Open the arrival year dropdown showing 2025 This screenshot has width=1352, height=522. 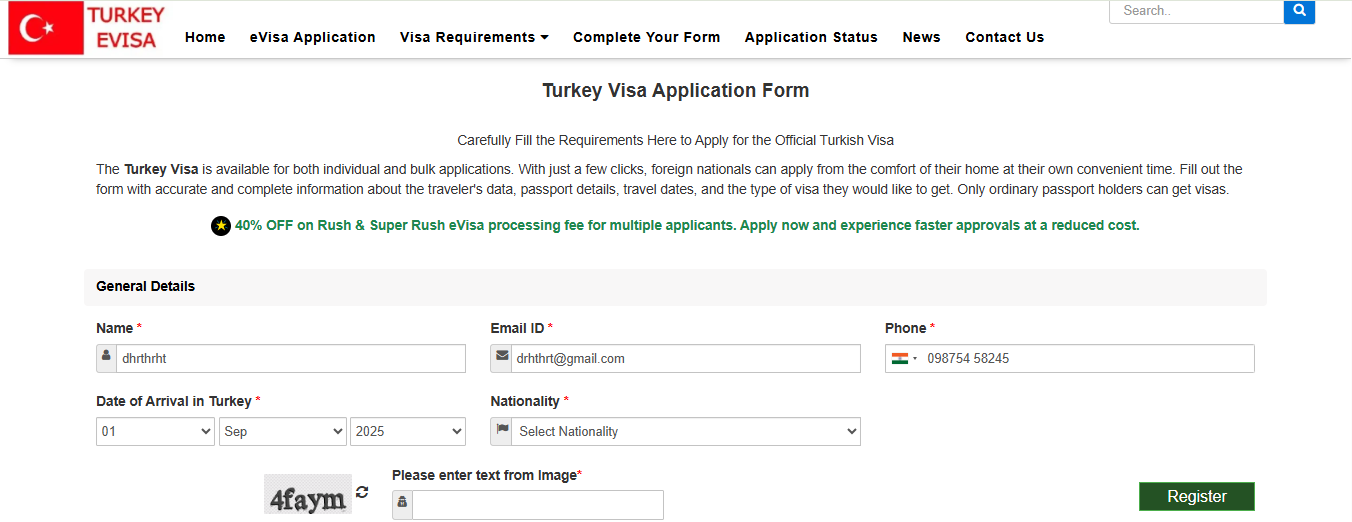tap(408, 431)
